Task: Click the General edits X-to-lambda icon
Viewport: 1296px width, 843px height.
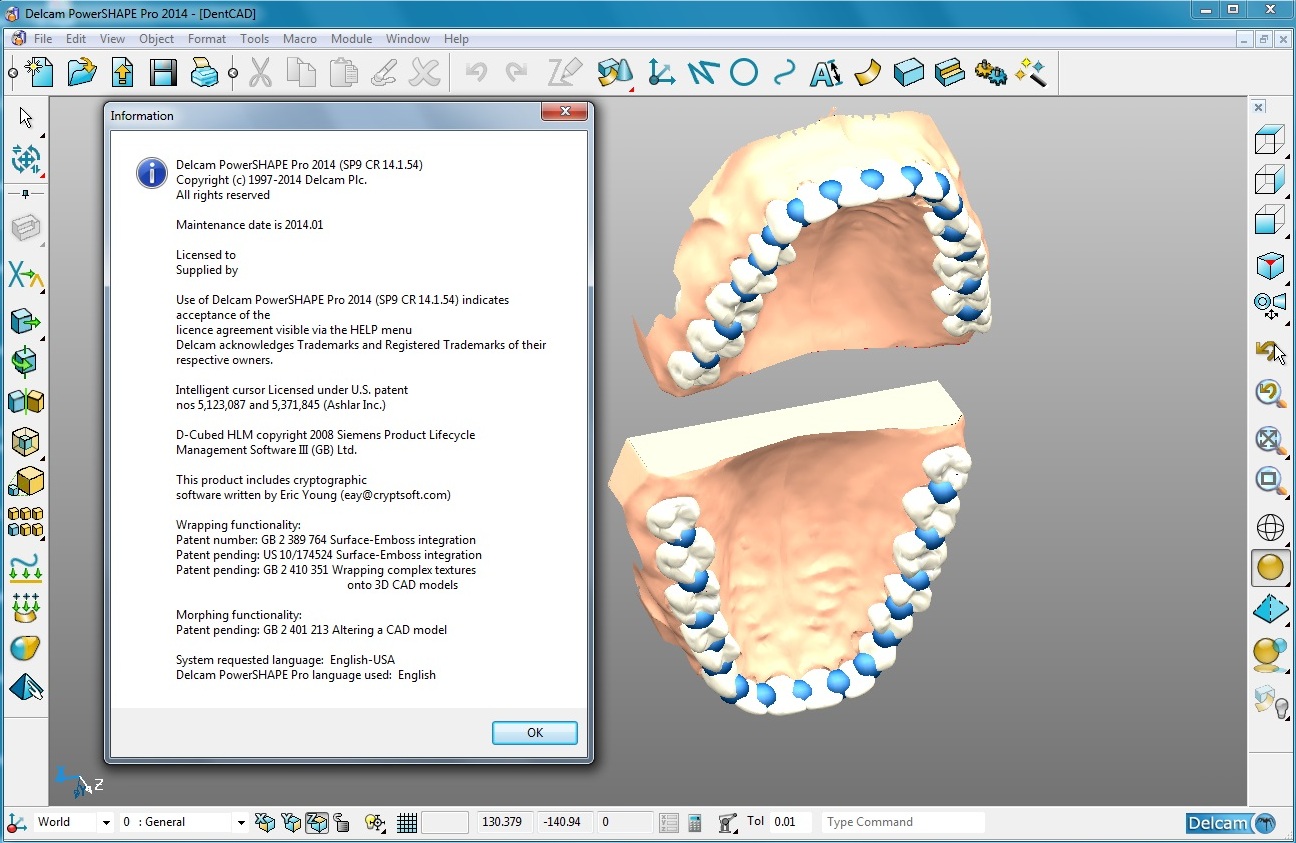Action: coord(25,273)
